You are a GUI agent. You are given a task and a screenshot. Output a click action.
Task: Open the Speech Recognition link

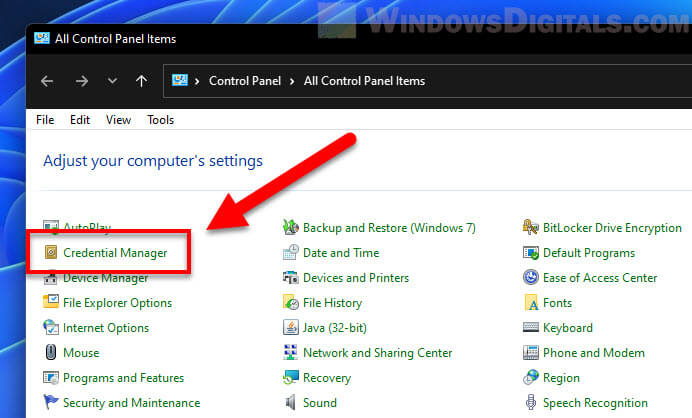pos(595,403)
